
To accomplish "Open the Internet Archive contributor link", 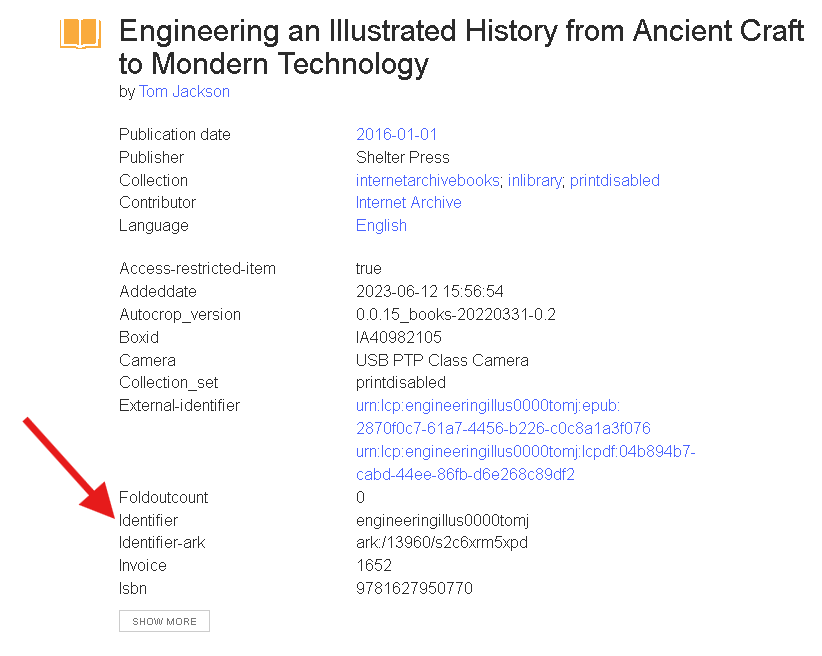I will click(408, 202).
